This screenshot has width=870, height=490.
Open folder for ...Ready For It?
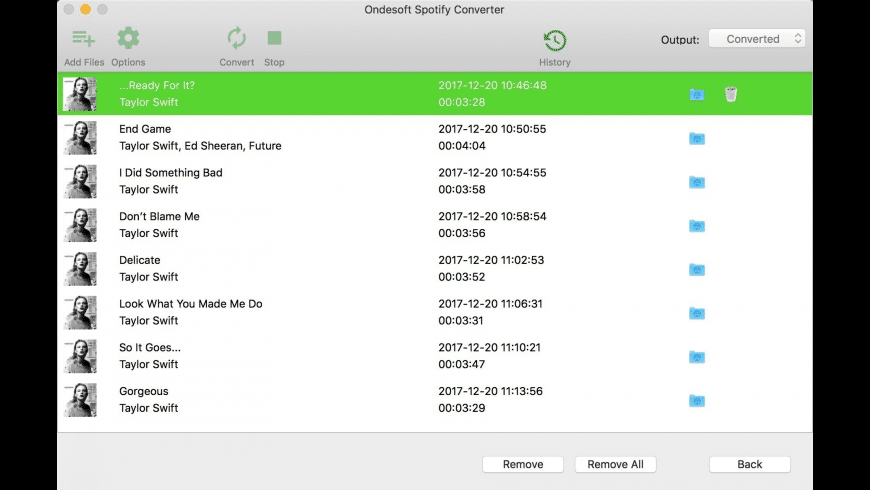697,94
